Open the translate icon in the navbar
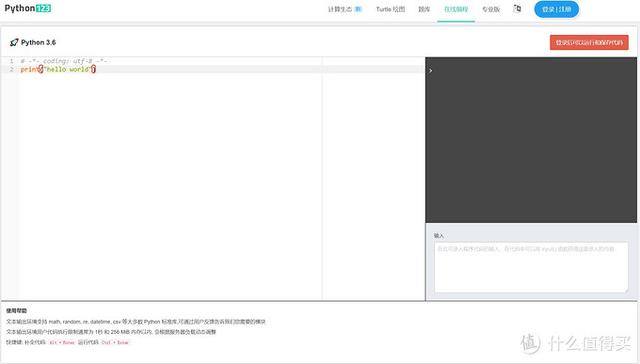Image resolution: width=640 pixels, height=364 pixels. [x=517, y=9]
